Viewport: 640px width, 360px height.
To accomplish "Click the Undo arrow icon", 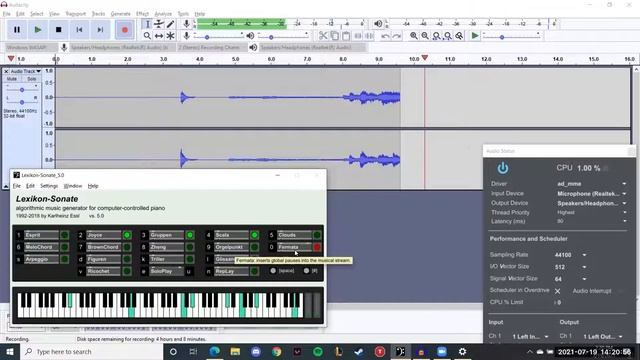I will 385,36.
